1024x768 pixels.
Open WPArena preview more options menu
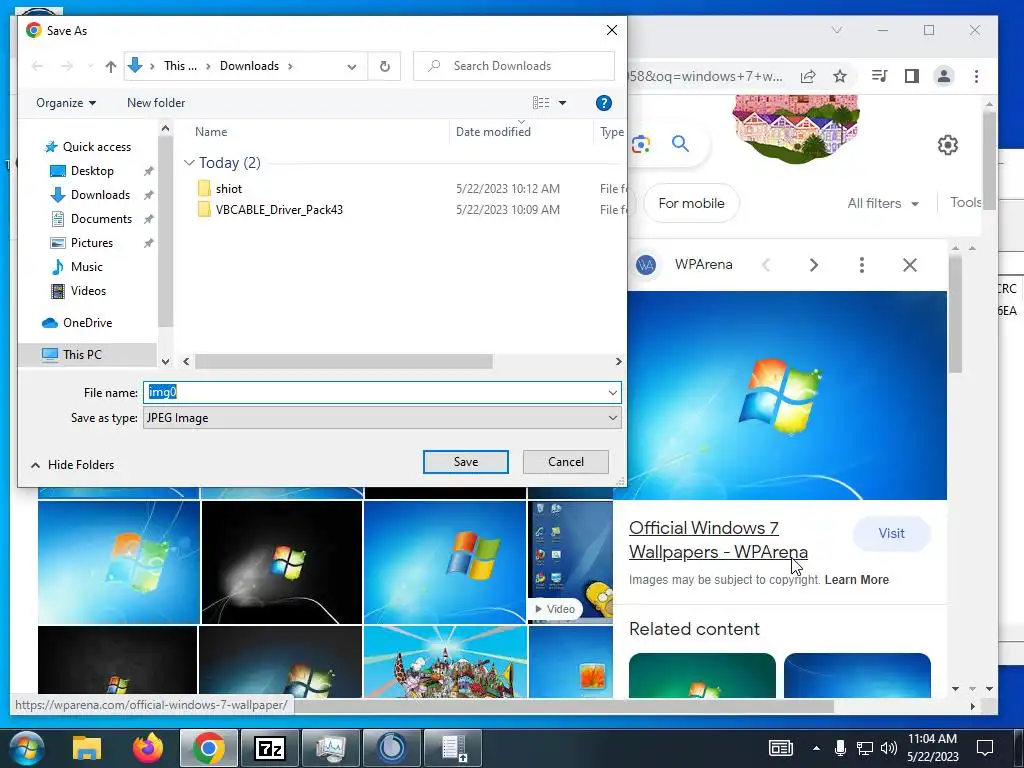[x=862, y=264]
